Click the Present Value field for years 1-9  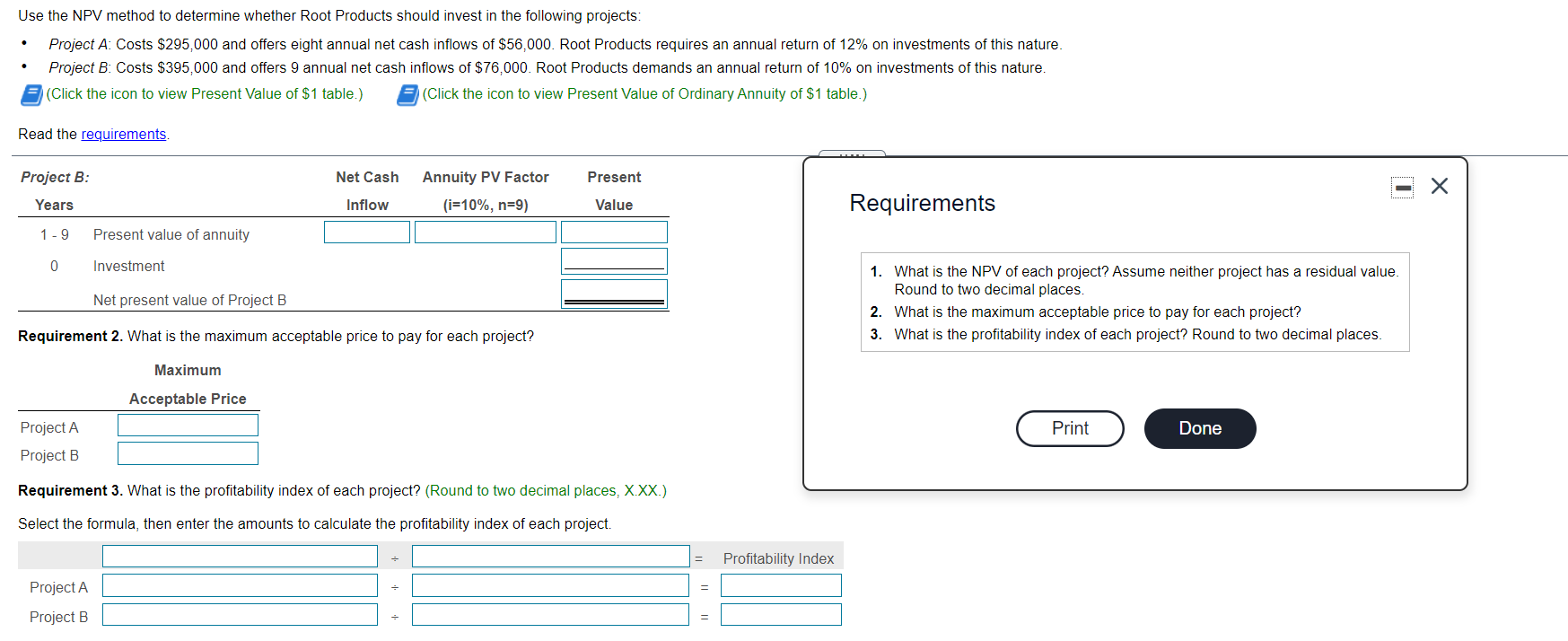[x=614, y=232]
